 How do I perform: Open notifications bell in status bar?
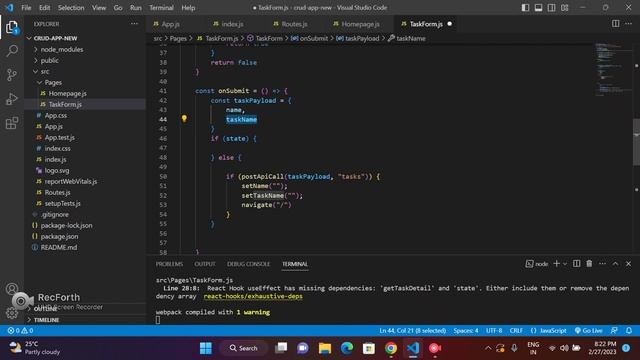click(x=629, y=331)
